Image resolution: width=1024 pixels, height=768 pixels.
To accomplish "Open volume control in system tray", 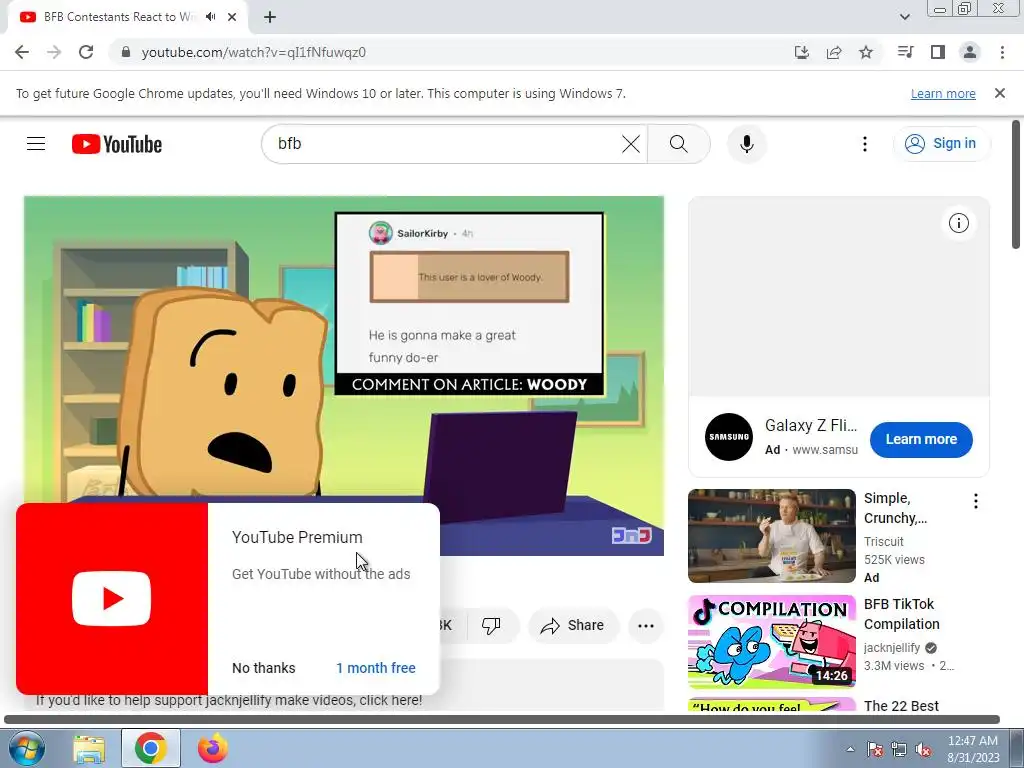I will (x=923, y=749).
